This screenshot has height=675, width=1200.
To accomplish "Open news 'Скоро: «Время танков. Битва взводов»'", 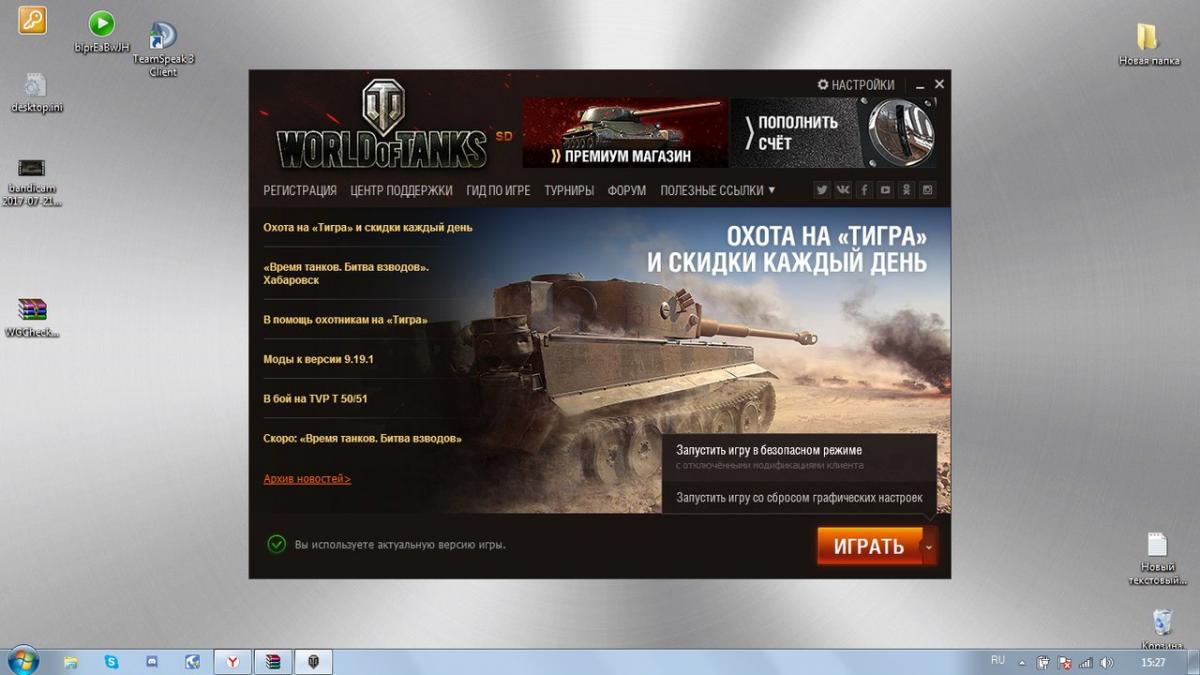I will [362, 438].
